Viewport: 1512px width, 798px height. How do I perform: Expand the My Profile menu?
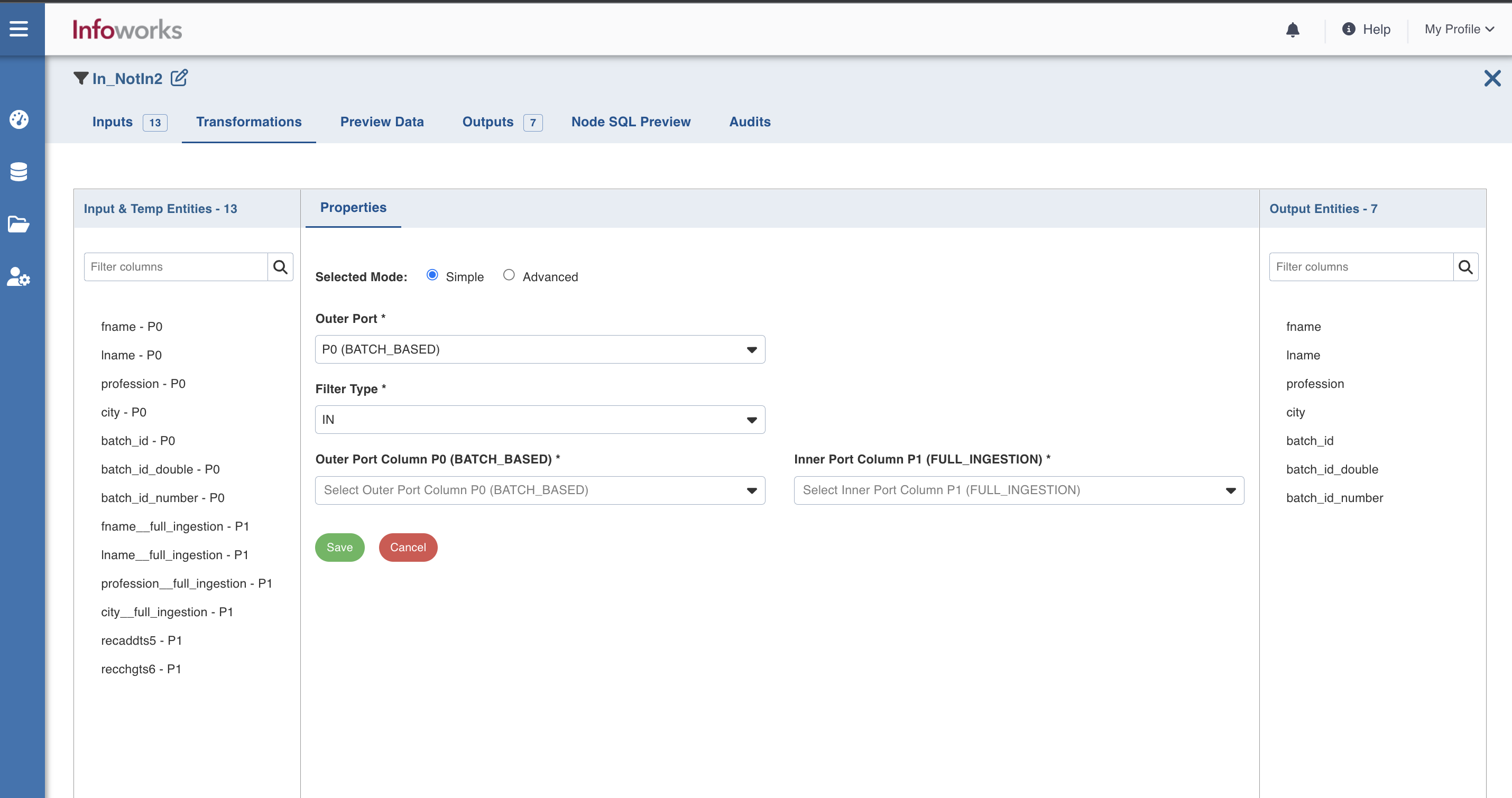[x=1459, y=30]
